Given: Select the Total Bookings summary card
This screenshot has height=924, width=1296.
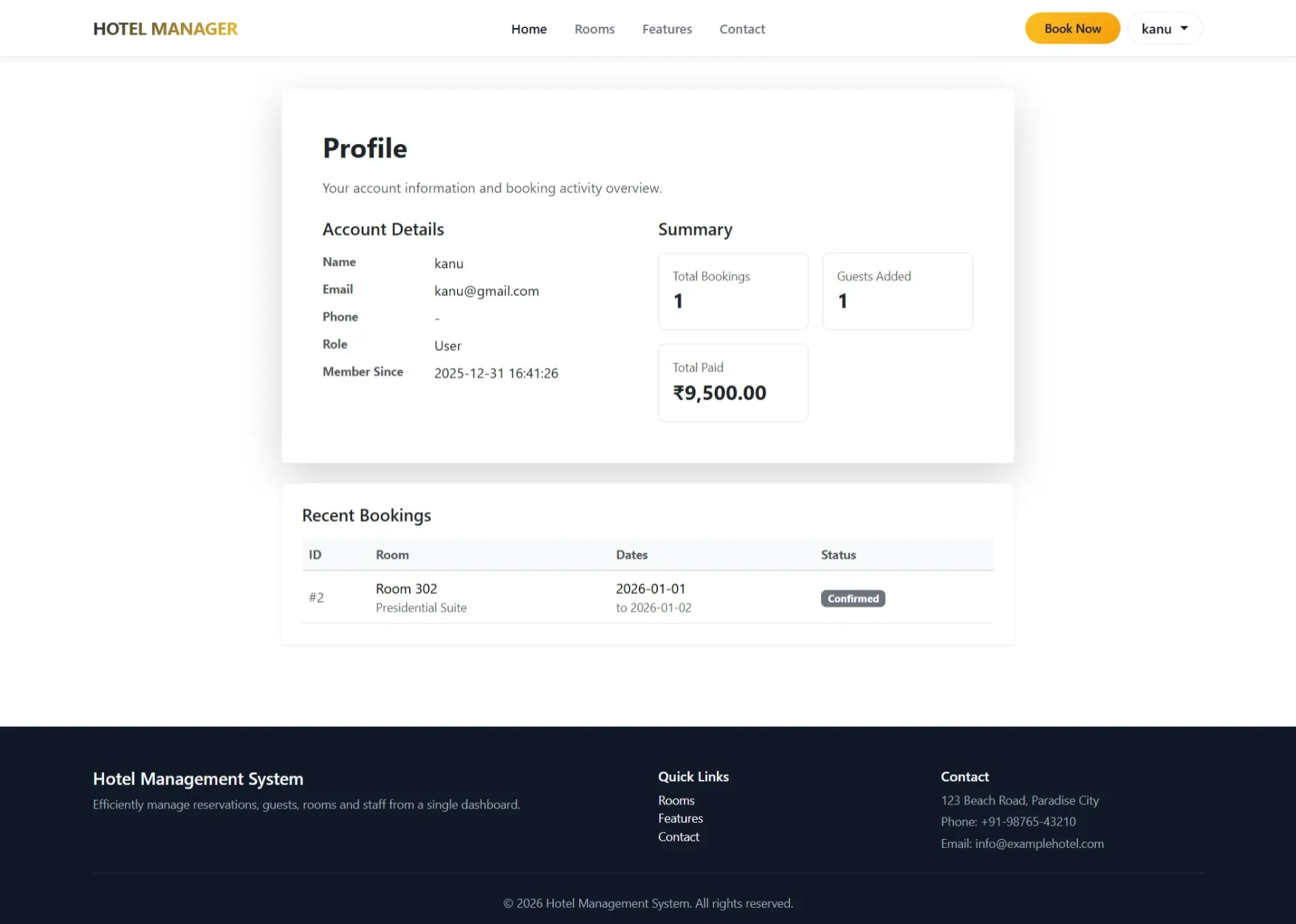Looking at the screenshot, I should (x=733, y=291).
